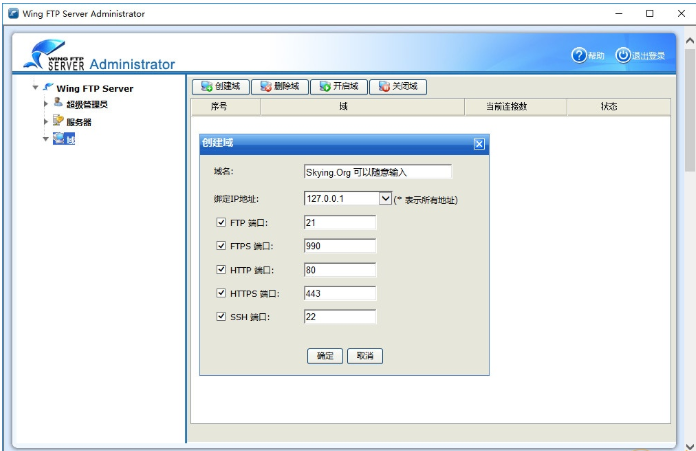Select the 超级管理员 administrator user icon
Screen dimensions: 696x451
pyautogui.click(x=58, y=103)
